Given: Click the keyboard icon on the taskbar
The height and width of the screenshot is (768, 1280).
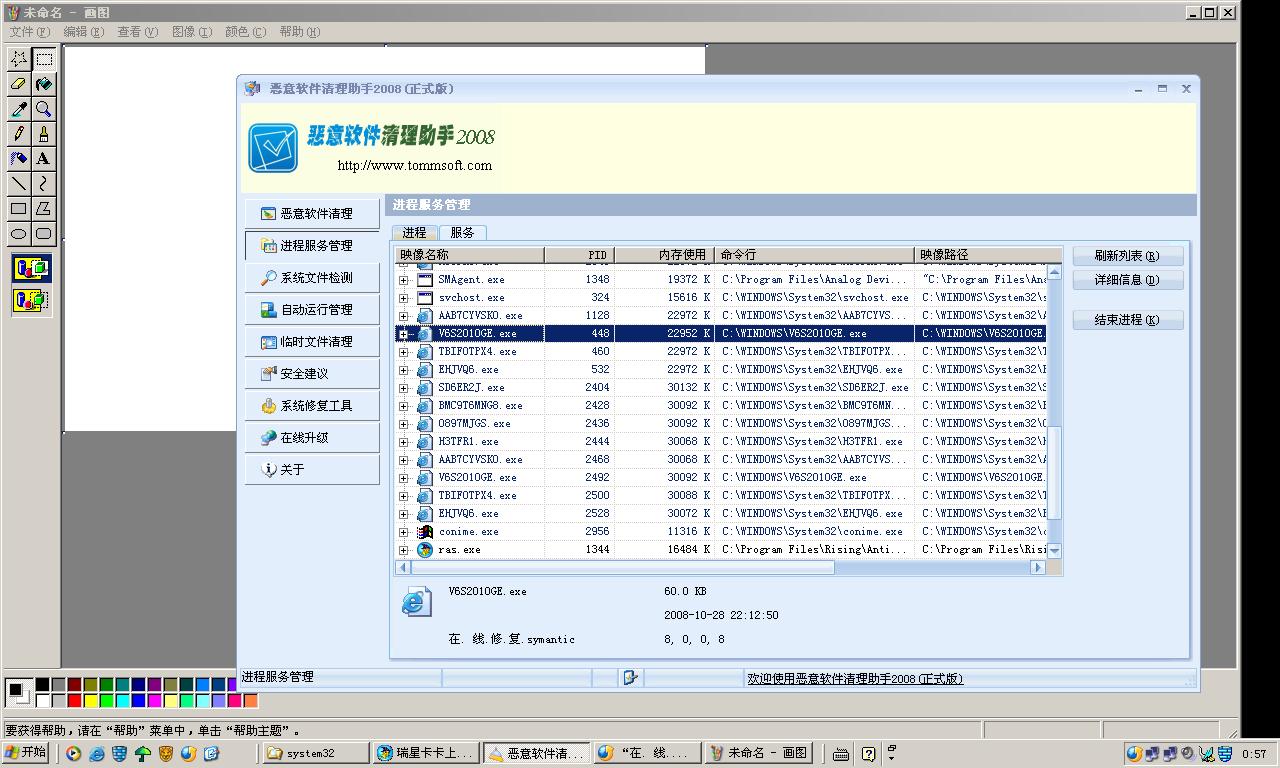Looking at the screenshot, I should (842, 754).
